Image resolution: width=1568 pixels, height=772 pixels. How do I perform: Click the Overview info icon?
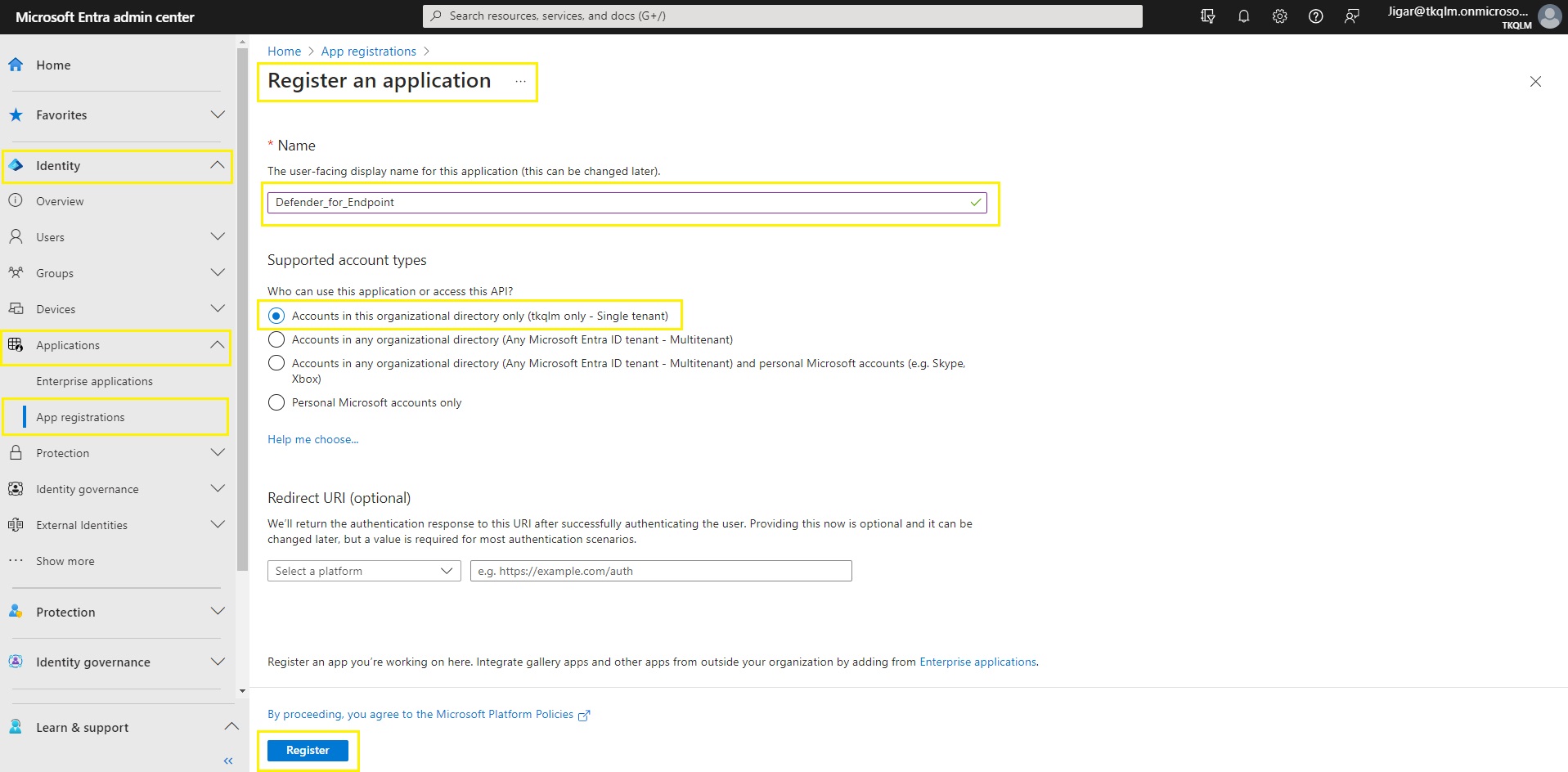click(x=16, y=200)
